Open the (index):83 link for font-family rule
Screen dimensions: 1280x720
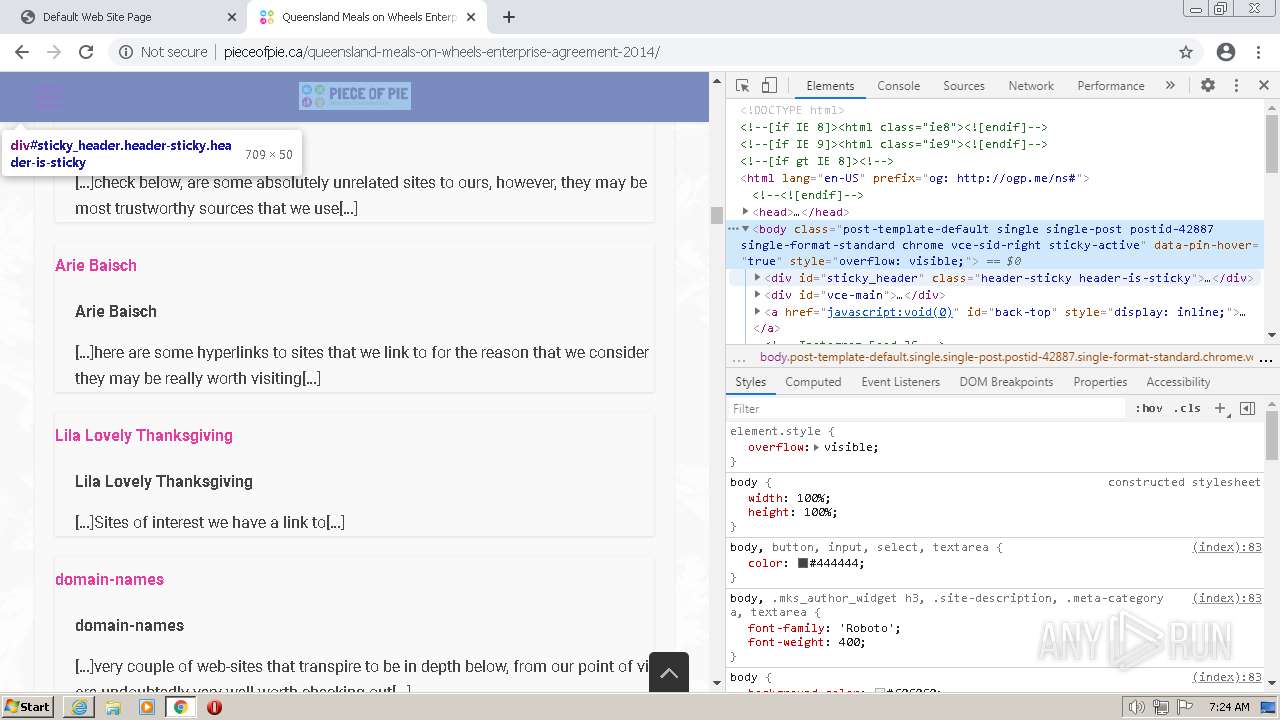click(1227, 598)
